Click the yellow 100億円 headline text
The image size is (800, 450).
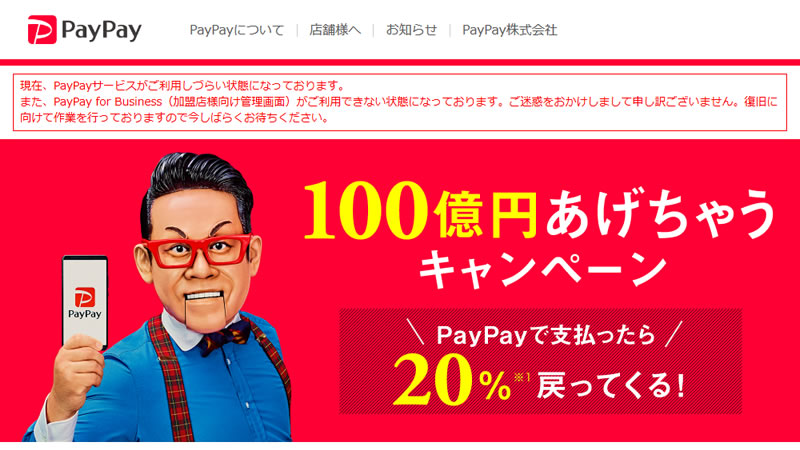pos(420,210)
